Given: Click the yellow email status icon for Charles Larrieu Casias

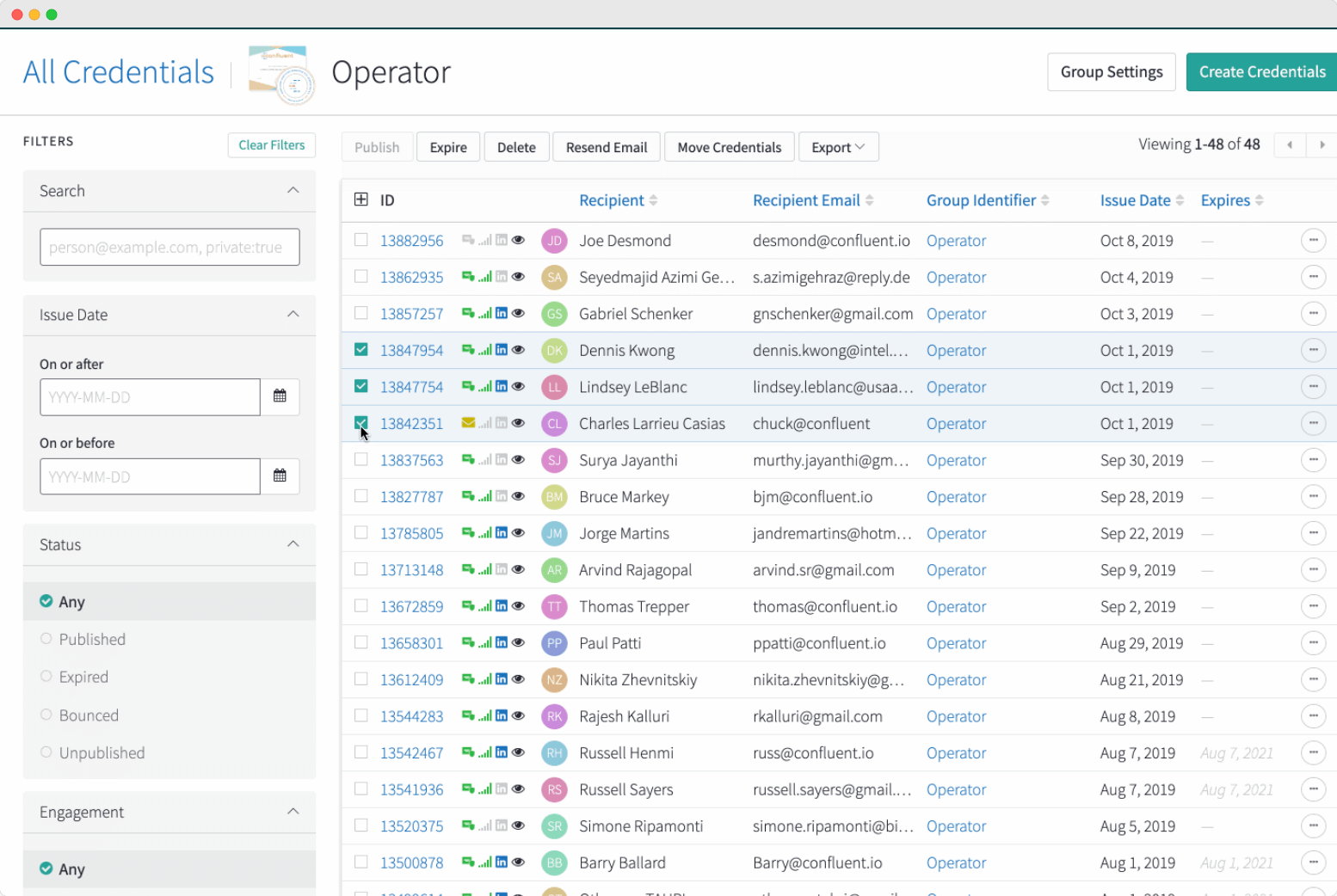Looking at the screenshot, I should tap(468, 423).
